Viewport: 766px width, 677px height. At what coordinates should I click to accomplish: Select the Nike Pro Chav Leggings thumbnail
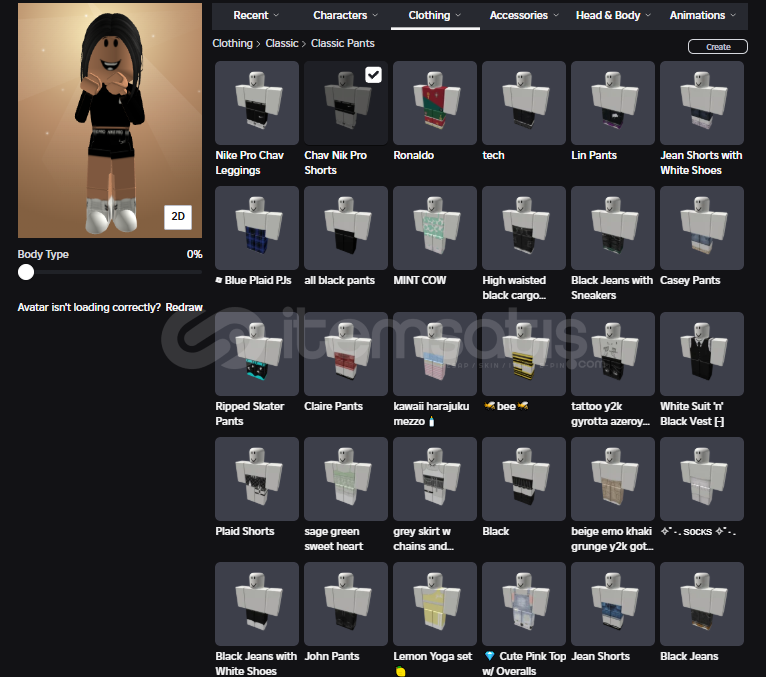(x=257, y=103)
